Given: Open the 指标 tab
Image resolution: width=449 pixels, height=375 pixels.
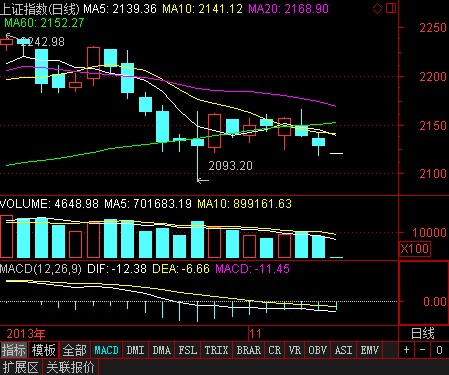Looking at the screenshot, I should tap(14, 350).
